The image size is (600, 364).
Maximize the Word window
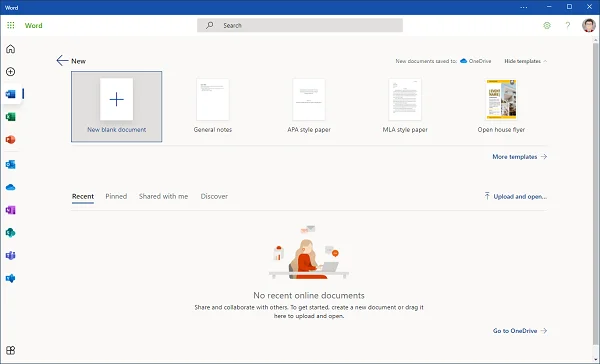tap(569, 7)
